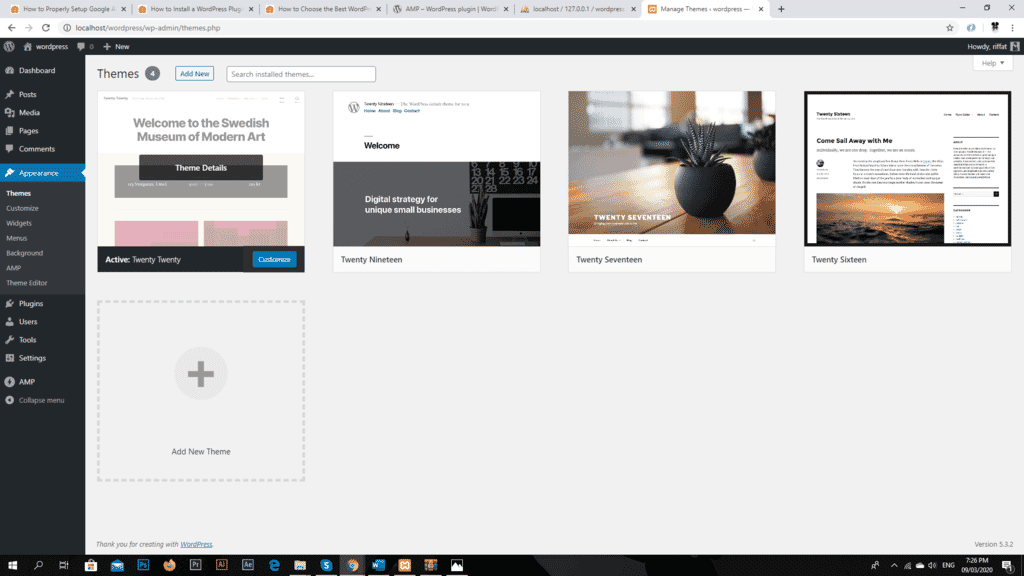
Task: Launch After Effects from the taskbar
Action: [248, 565]
